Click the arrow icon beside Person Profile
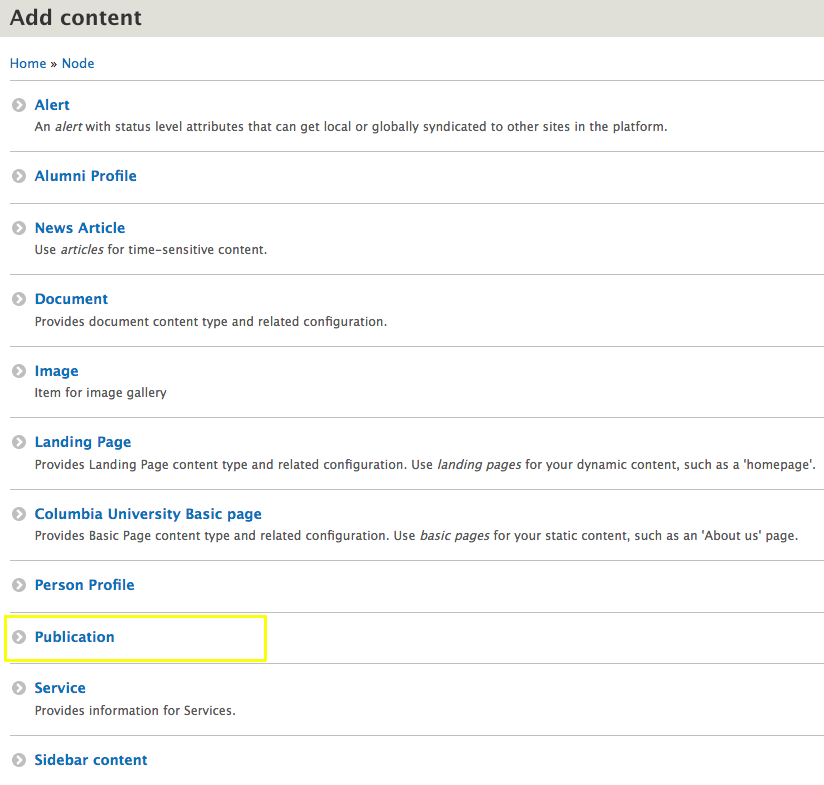This screenshot has width=824, height=785. [18, 584]
